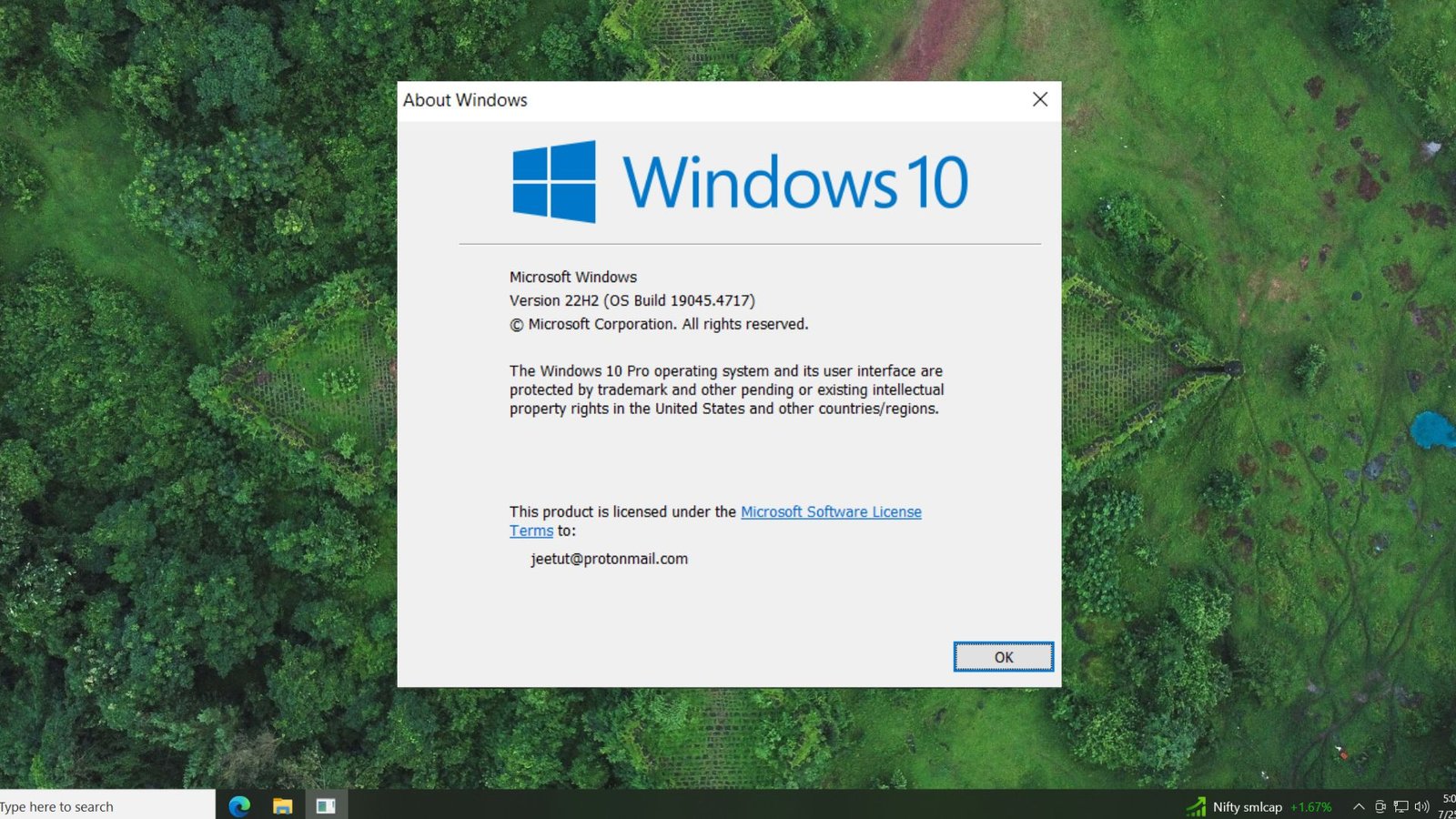Screen dimensions: 1456x819
Task: Open the Nifty smlcap news widget text
Action: [x=1247, y=806]
